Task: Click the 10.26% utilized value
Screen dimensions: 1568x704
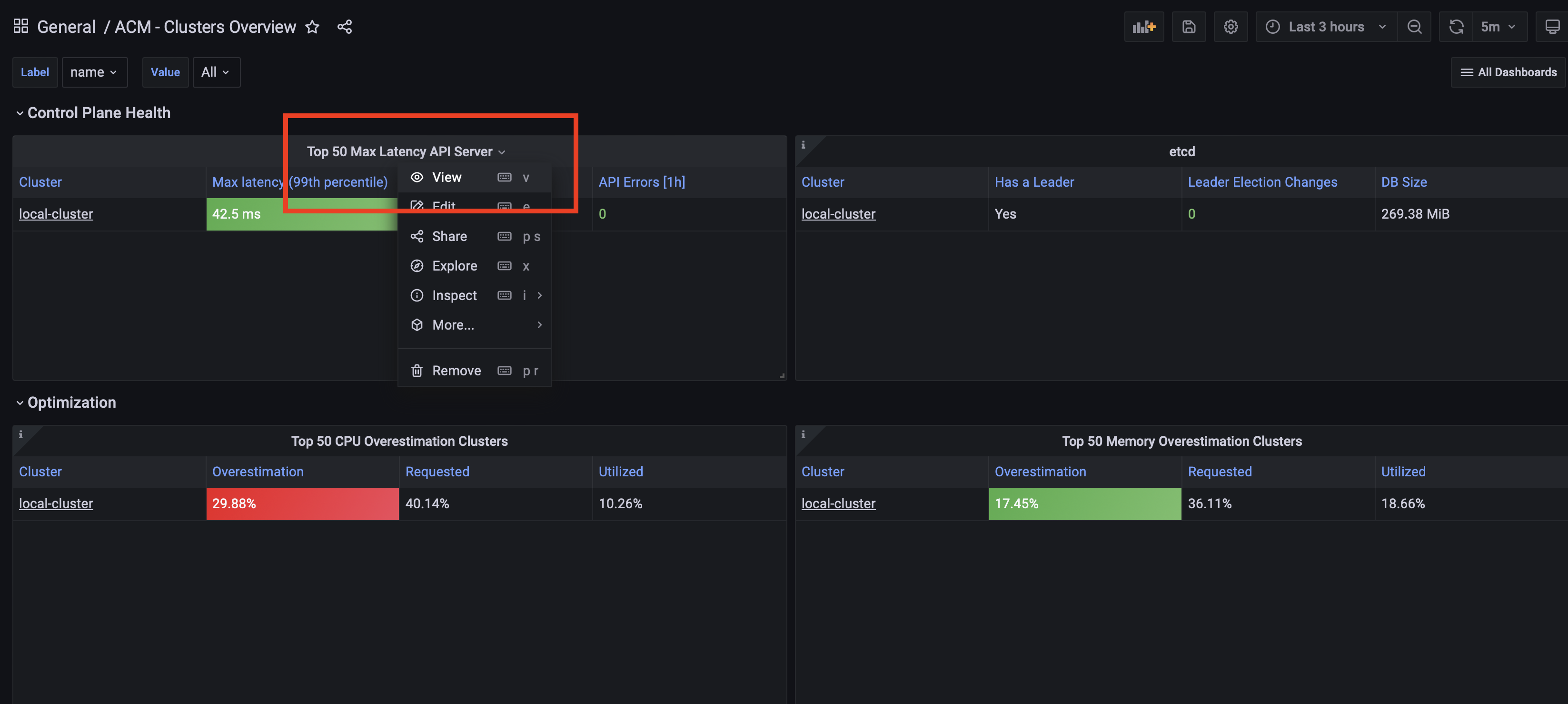Action: pos(620,503)
